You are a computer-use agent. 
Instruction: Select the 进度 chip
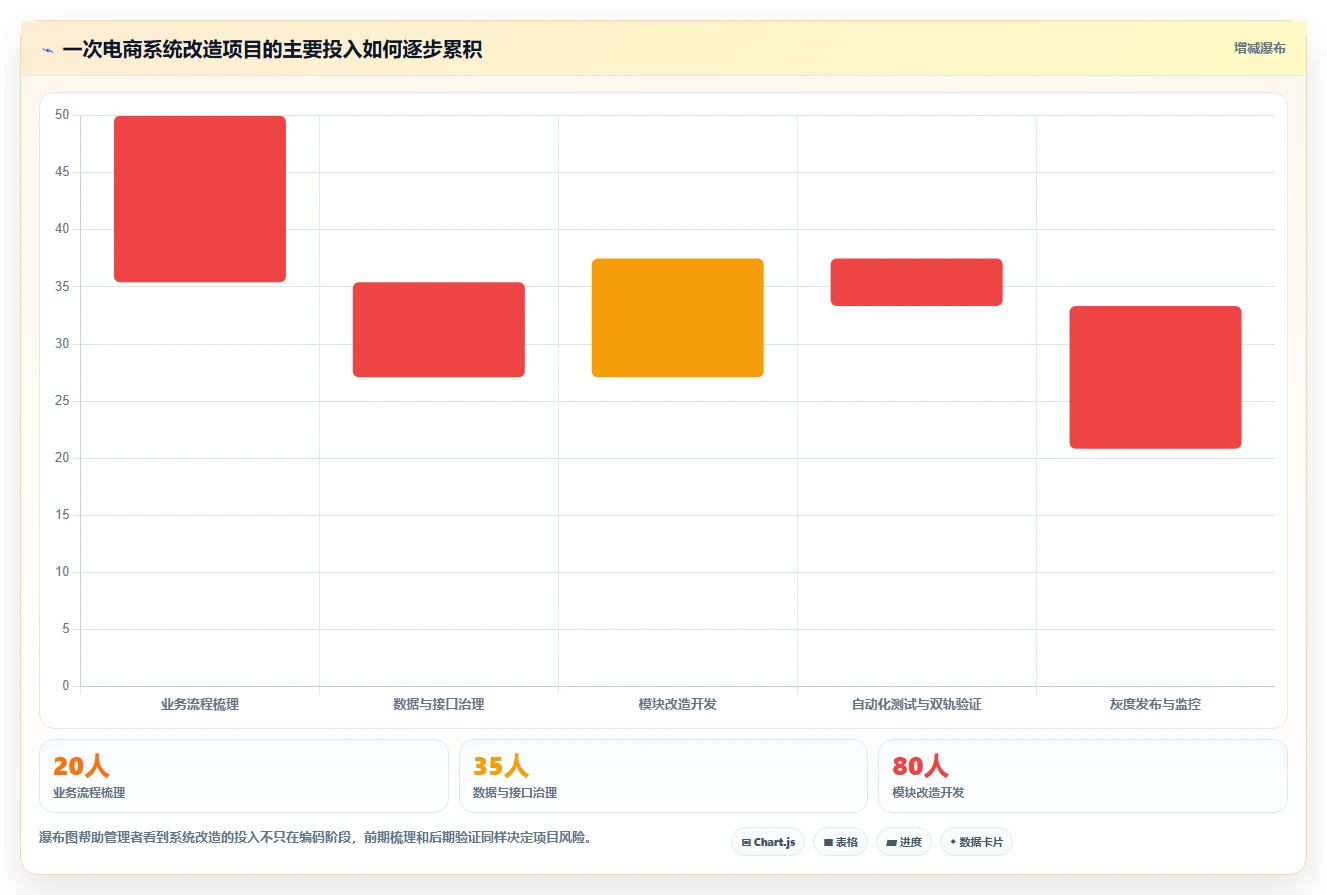[x=903, y=842]
